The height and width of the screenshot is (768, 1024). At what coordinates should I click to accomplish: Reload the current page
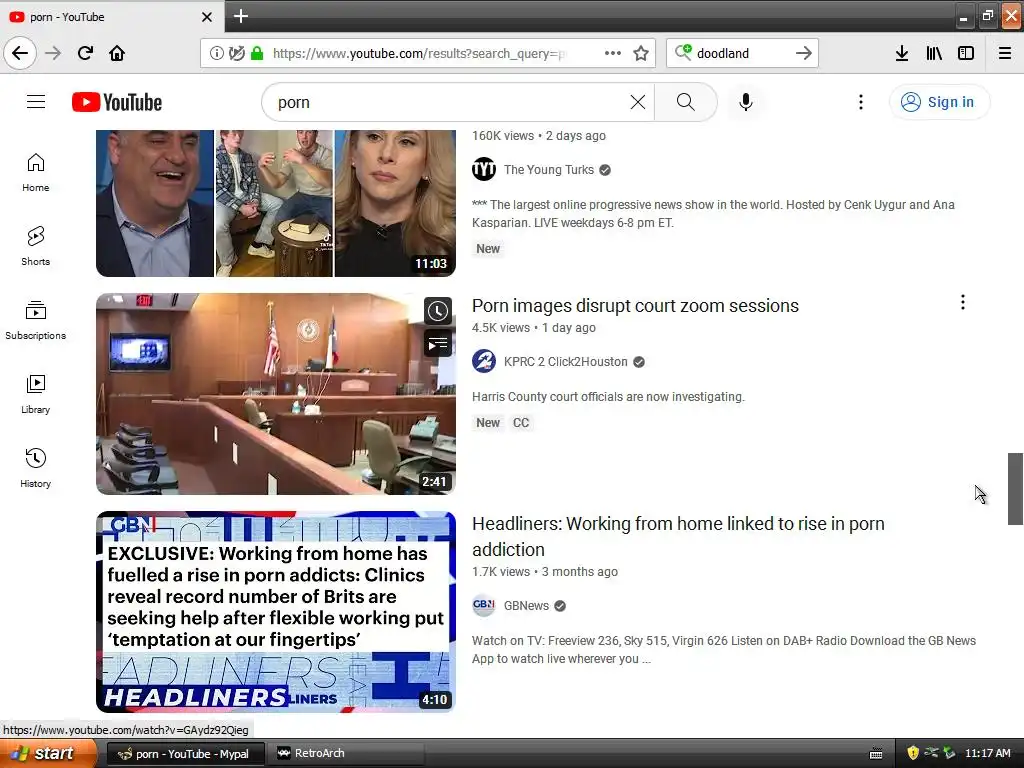click(85, 53)
